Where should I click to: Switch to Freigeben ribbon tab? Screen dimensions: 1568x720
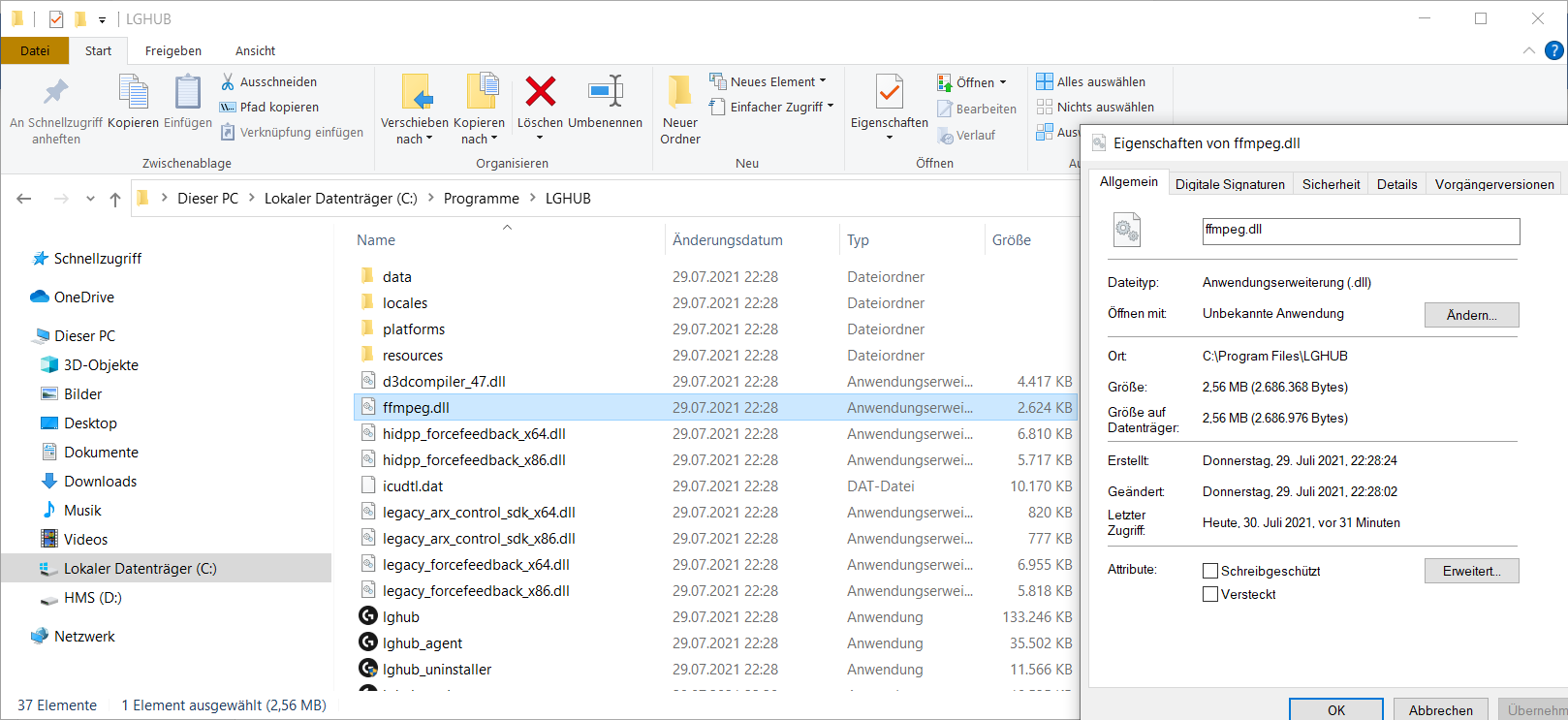[x=173, y=51]
